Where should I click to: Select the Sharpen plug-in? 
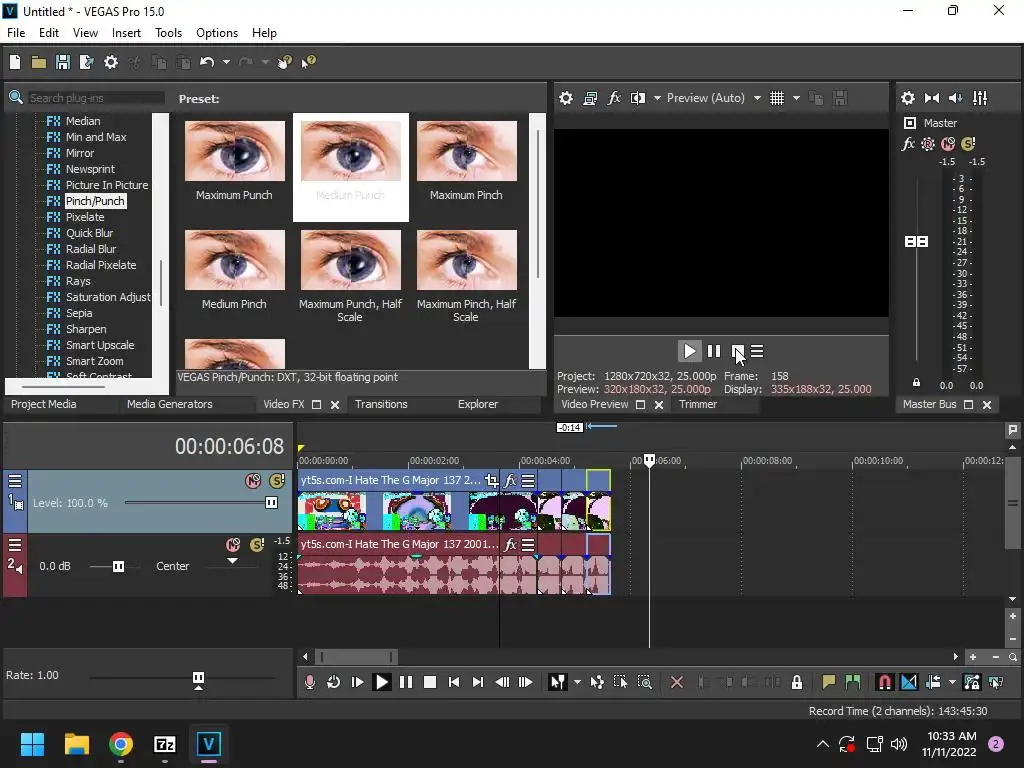click(x=86, y=329)
